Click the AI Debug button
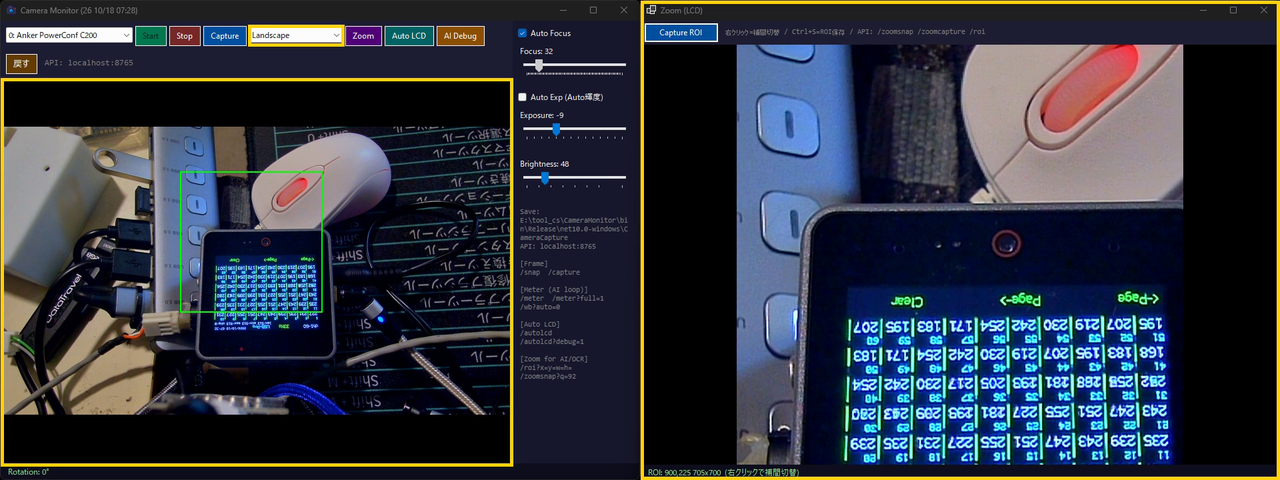Screen dimensions: 1280x480 click(x=460, y=35)
